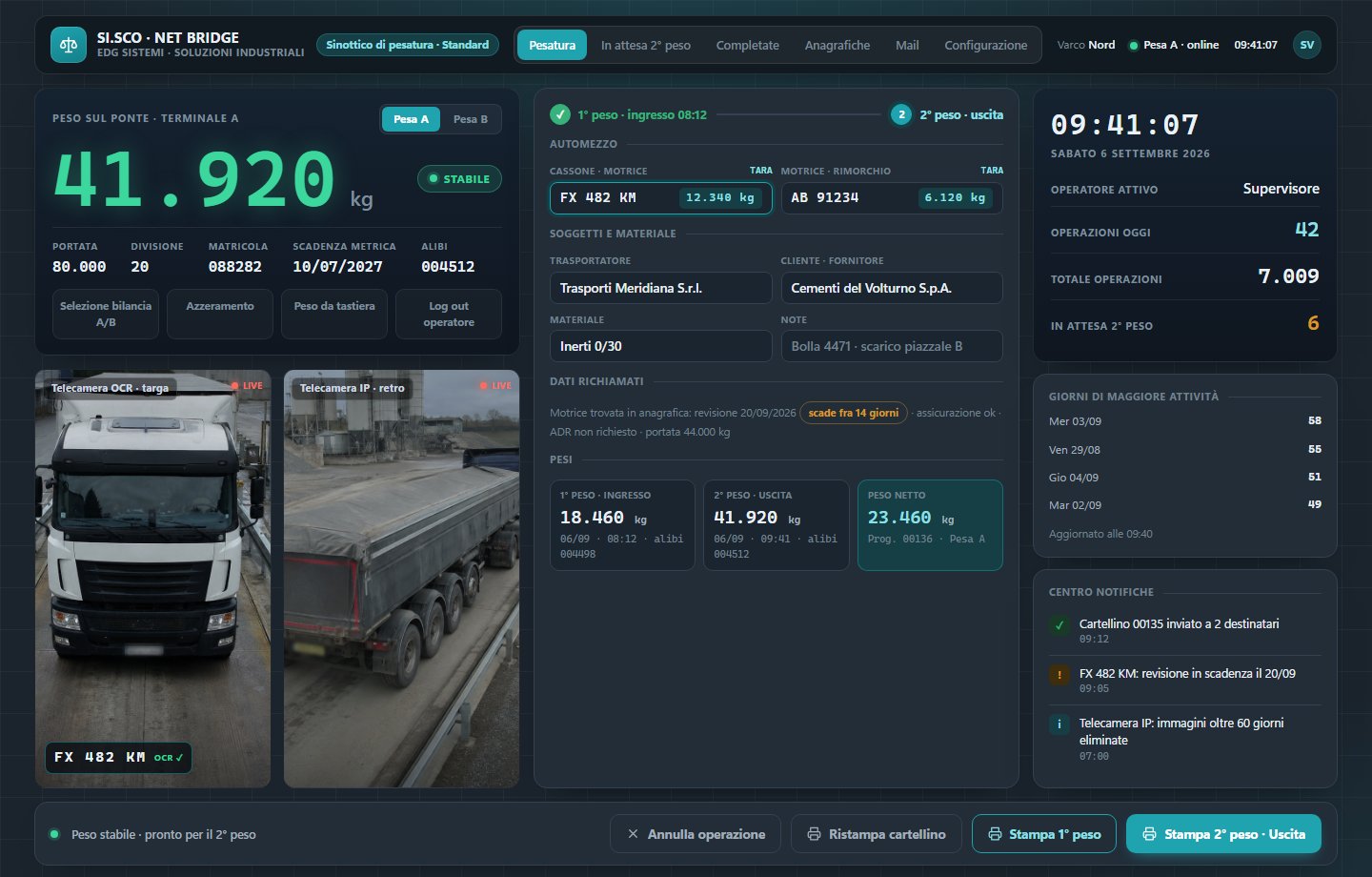Open the Anagrafiche tab
1372x877 pixels.
click(837, 45)
